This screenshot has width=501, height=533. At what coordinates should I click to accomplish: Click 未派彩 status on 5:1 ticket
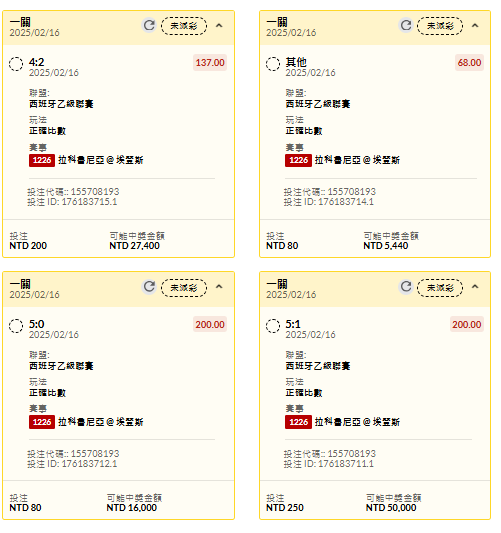click(440, 288)
